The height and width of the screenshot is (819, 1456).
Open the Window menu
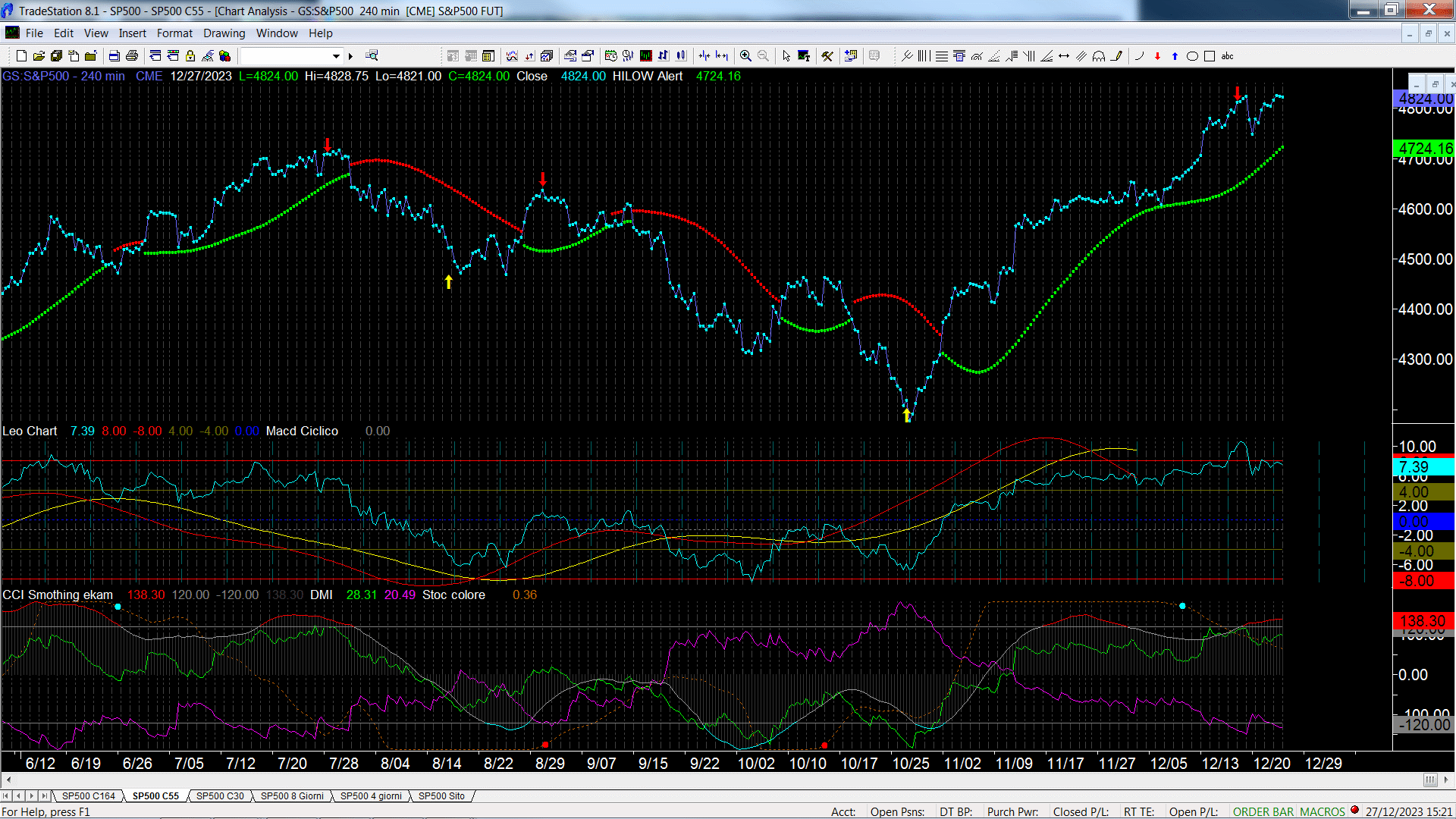277,33
